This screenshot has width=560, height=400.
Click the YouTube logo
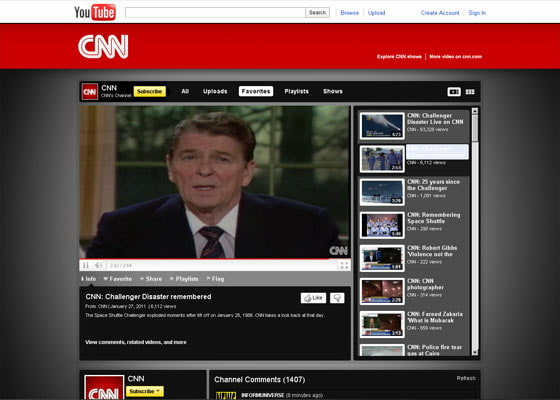pos(95,12)
